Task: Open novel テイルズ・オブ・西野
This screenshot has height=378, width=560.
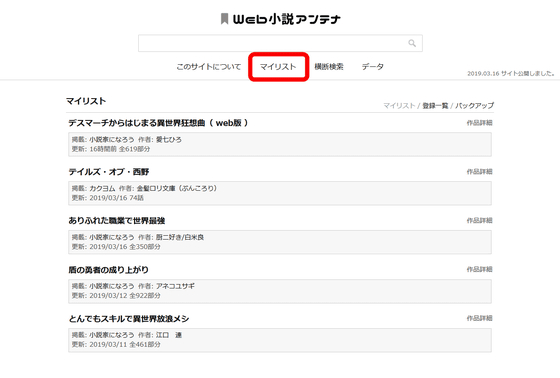Action: click(x=109, y=172)
